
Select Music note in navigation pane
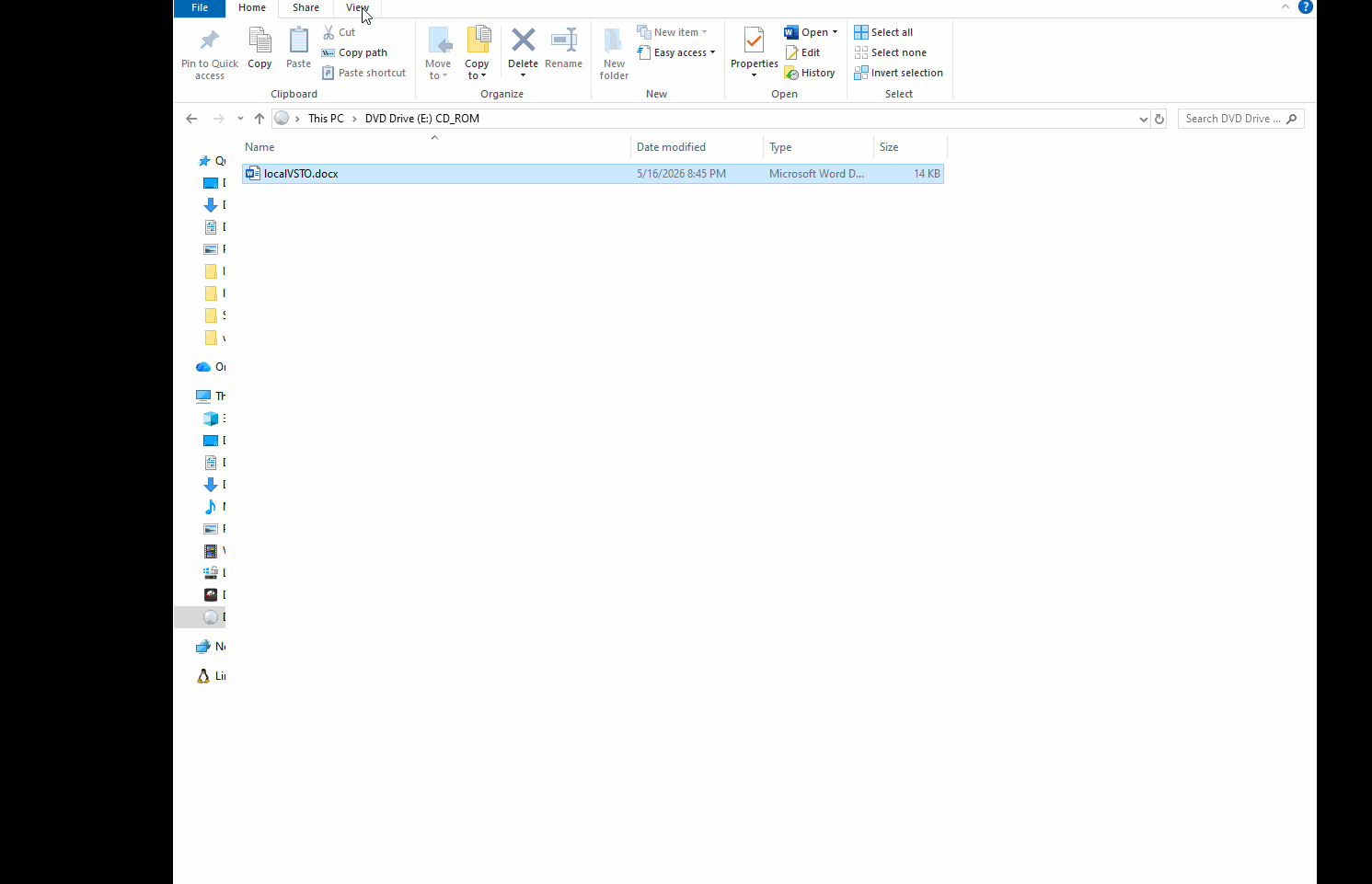[x=211, y=507]
